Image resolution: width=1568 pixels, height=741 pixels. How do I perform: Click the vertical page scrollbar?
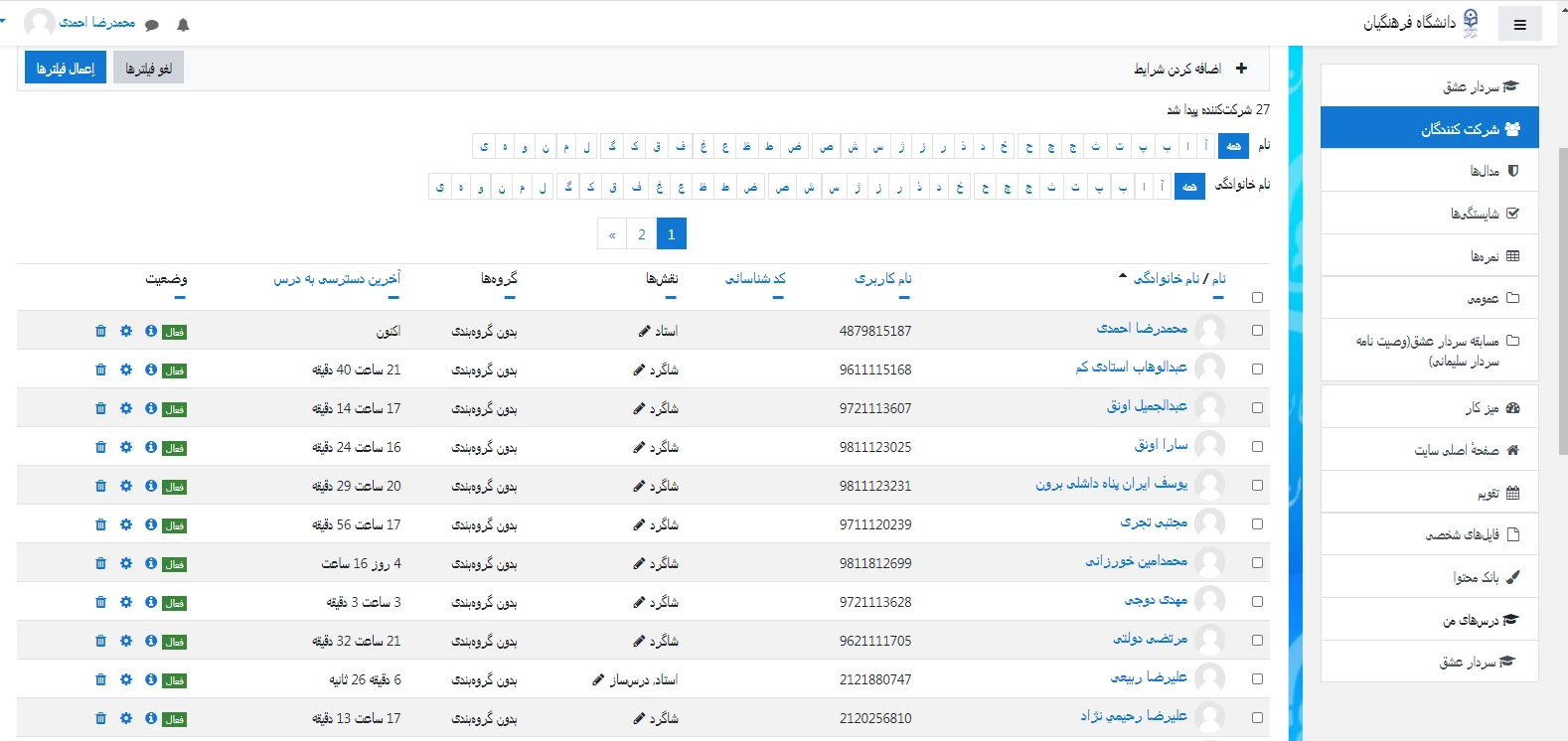point(1562,298)
